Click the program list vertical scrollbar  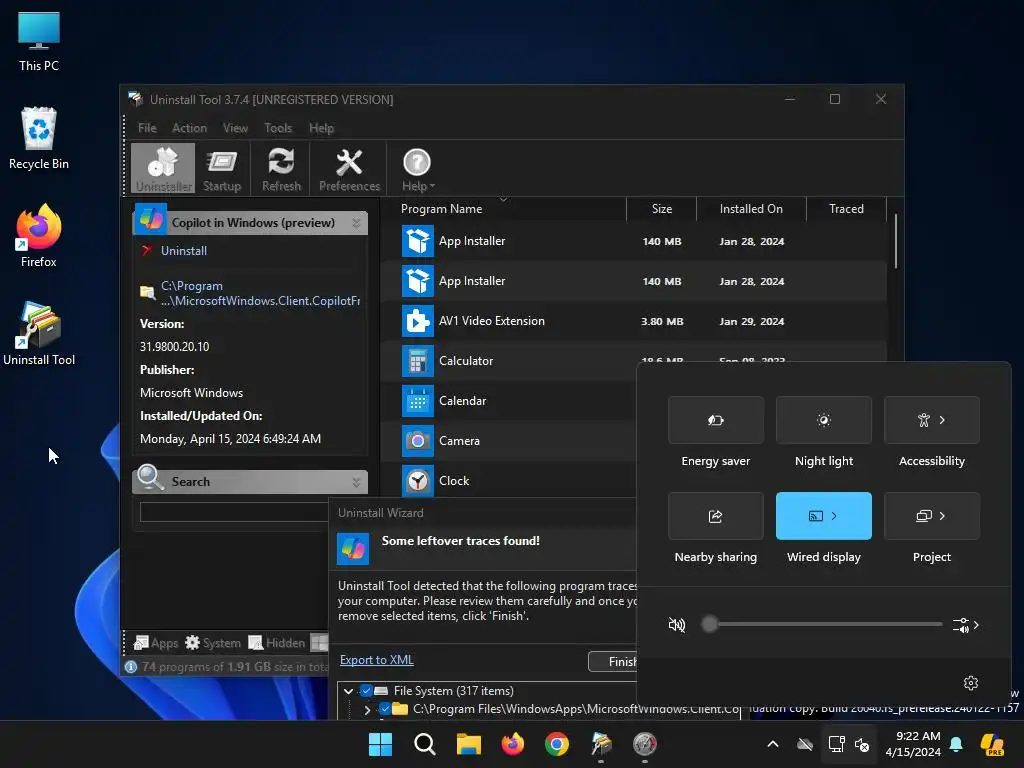[x=895, y=240]
